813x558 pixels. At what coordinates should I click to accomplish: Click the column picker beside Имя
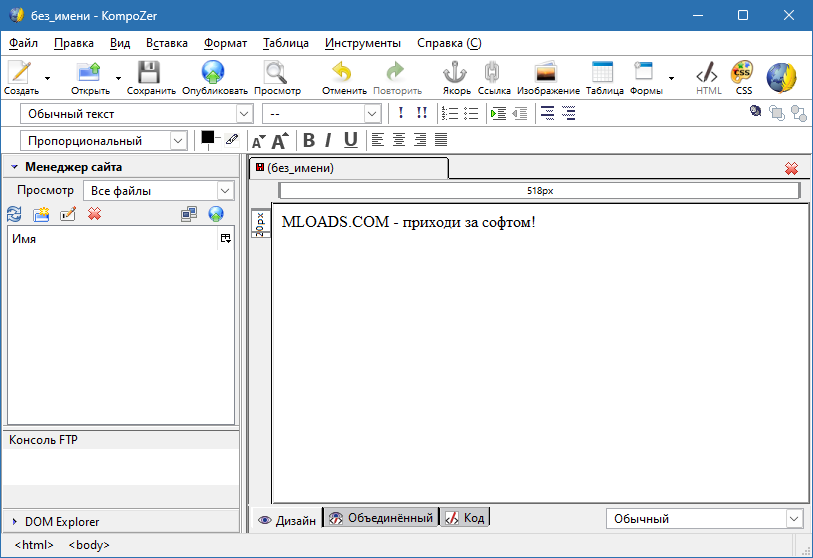pos(226,238)
